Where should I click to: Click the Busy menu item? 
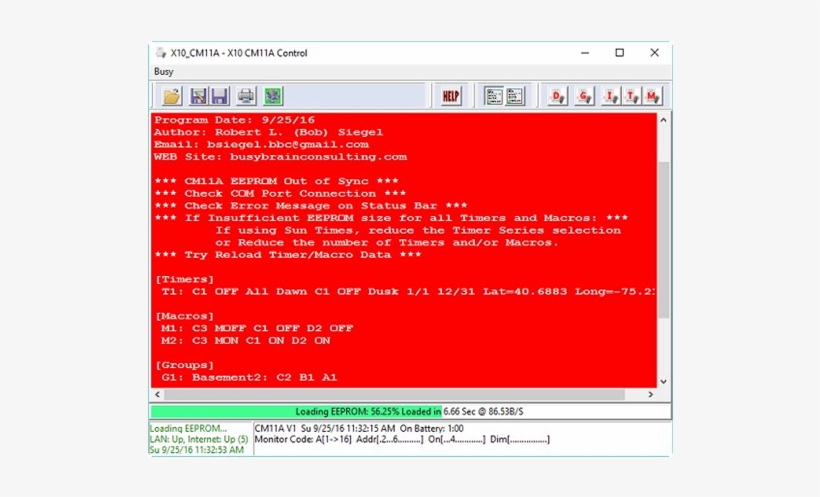(164, 72)
